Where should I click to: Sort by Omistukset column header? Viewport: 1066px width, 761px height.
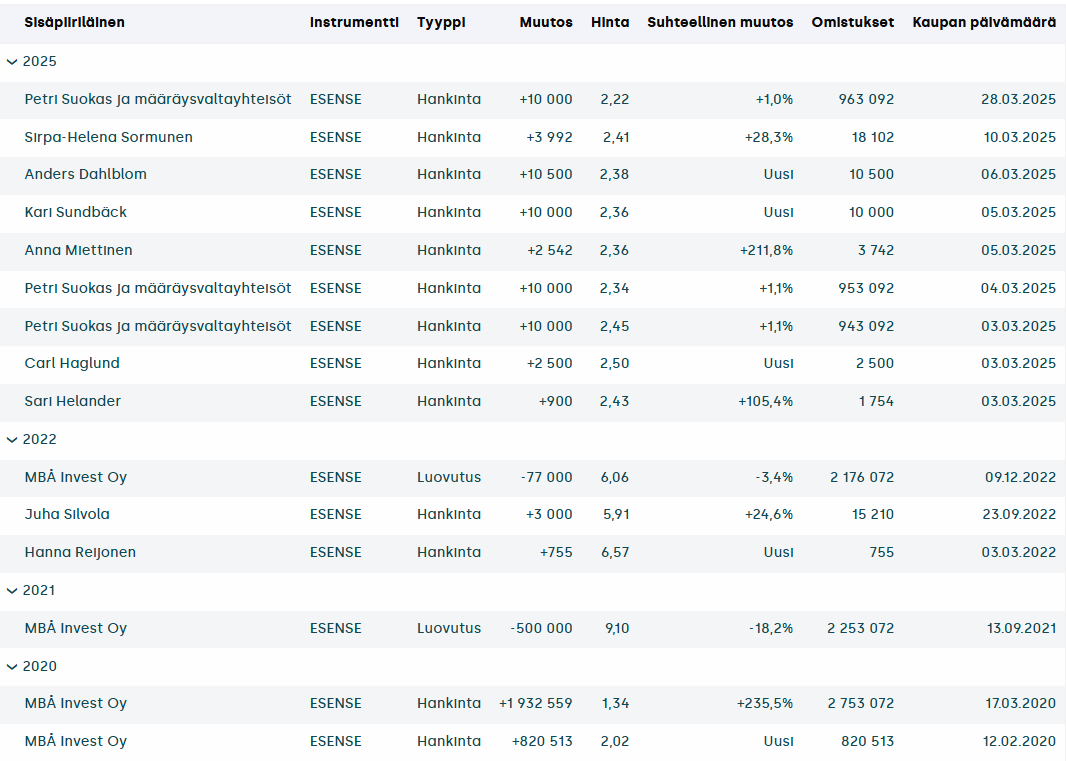point(853,22)
